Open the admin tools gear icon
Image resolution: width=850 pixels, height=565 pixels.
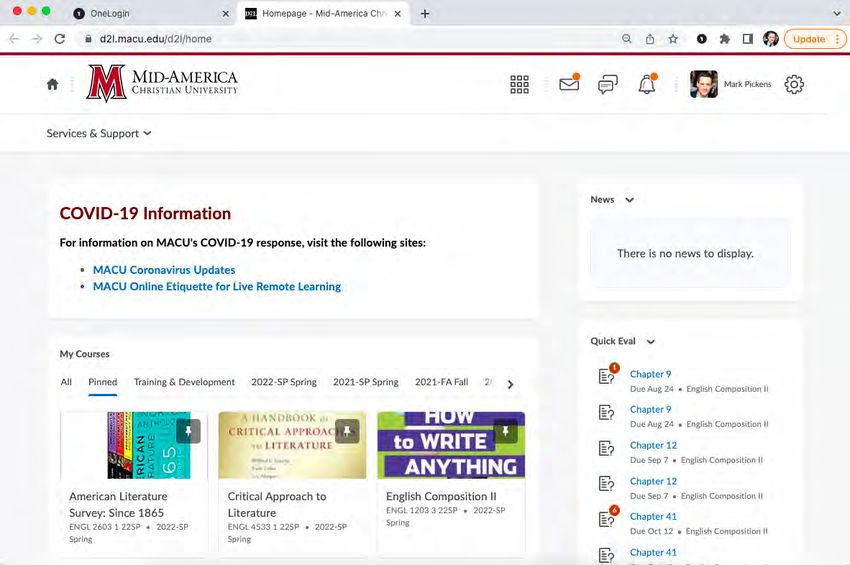(x=794, y=84)
